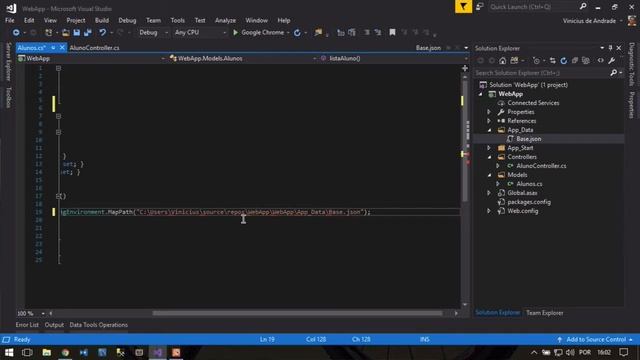Switch to AlunoController.cs tab
The image size is (640, 360).
click(94, 48)
